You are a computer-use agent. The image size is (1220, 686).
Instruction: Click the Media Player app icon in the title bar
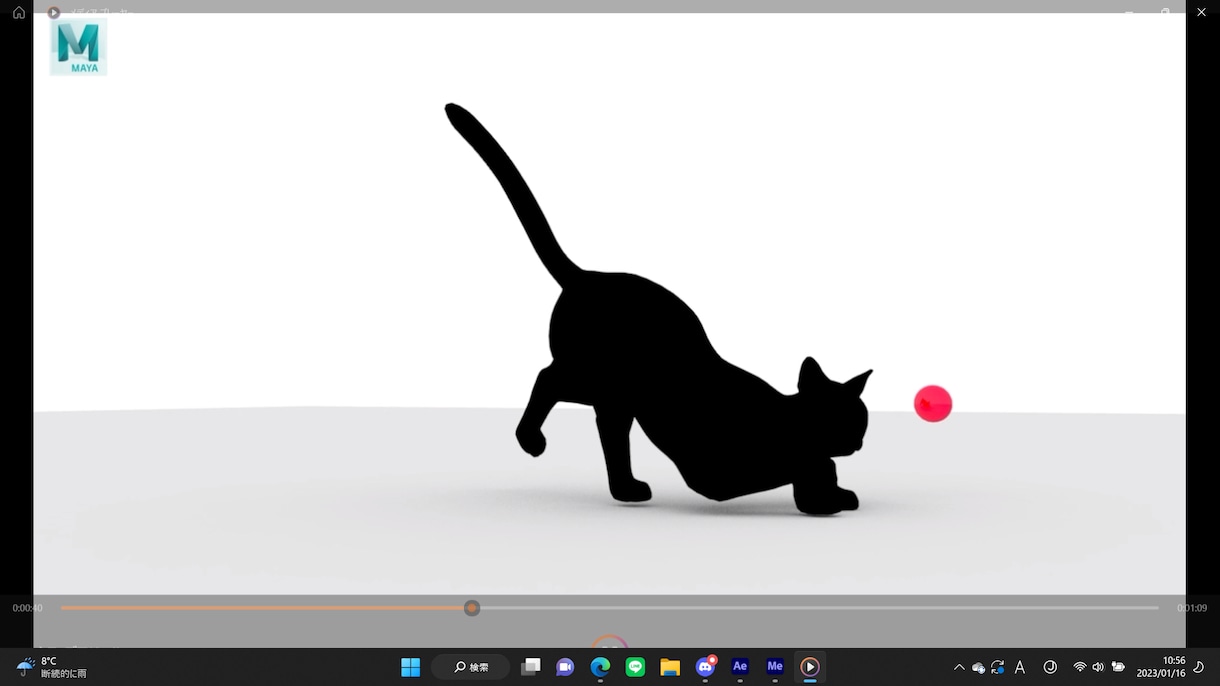tap(54, 13)
